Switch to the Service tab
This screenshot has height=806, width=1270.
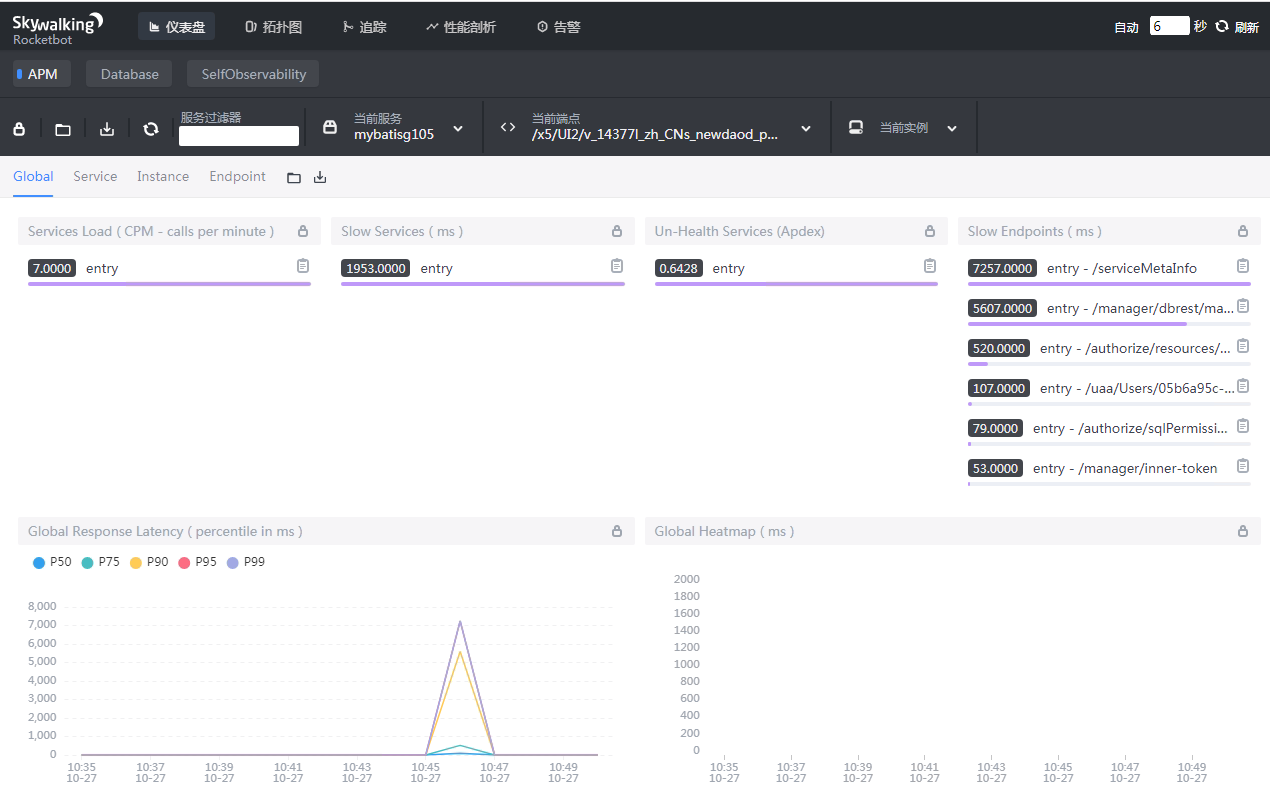point(95,176)
